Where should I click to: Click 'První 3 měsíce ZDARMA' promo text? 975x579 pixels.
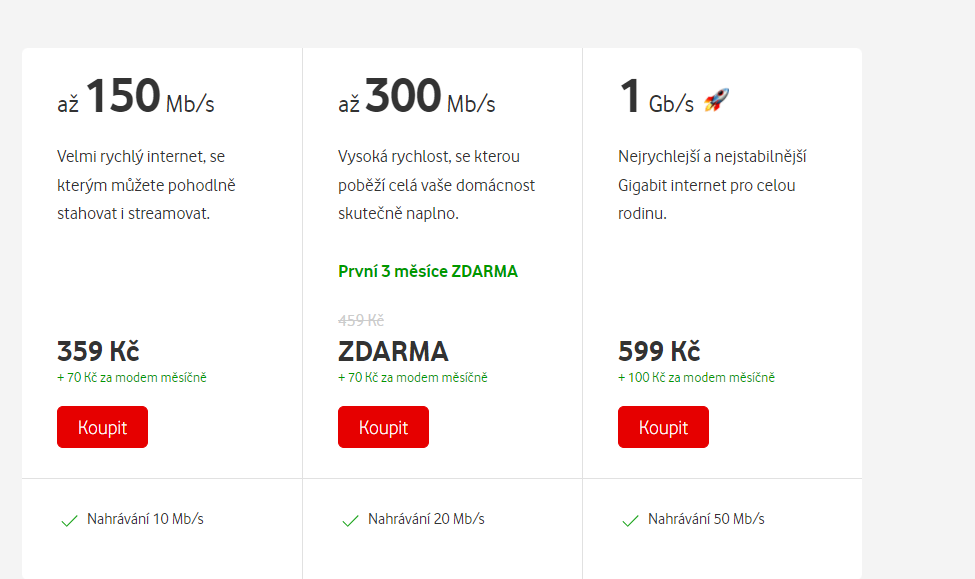[x=428, y=272]
